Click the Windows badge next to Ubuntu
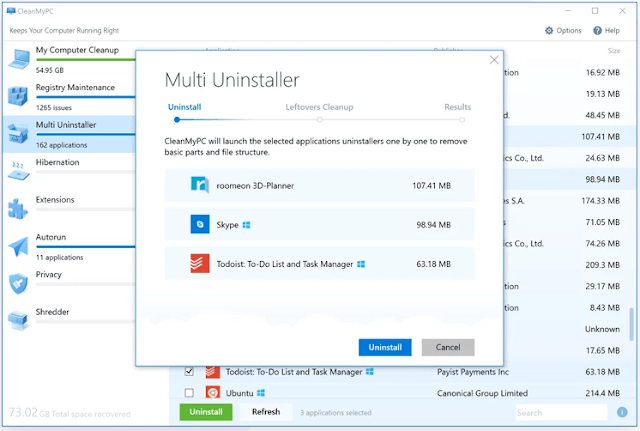Viewport: 640px width, 431px height. click(261, 393)
